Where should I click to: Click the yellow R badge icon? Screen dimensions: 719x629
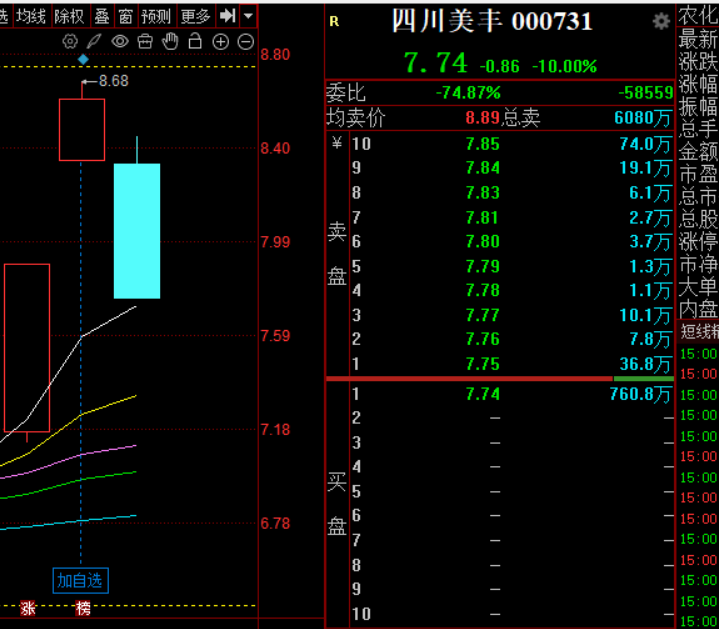tap(334, 21)
